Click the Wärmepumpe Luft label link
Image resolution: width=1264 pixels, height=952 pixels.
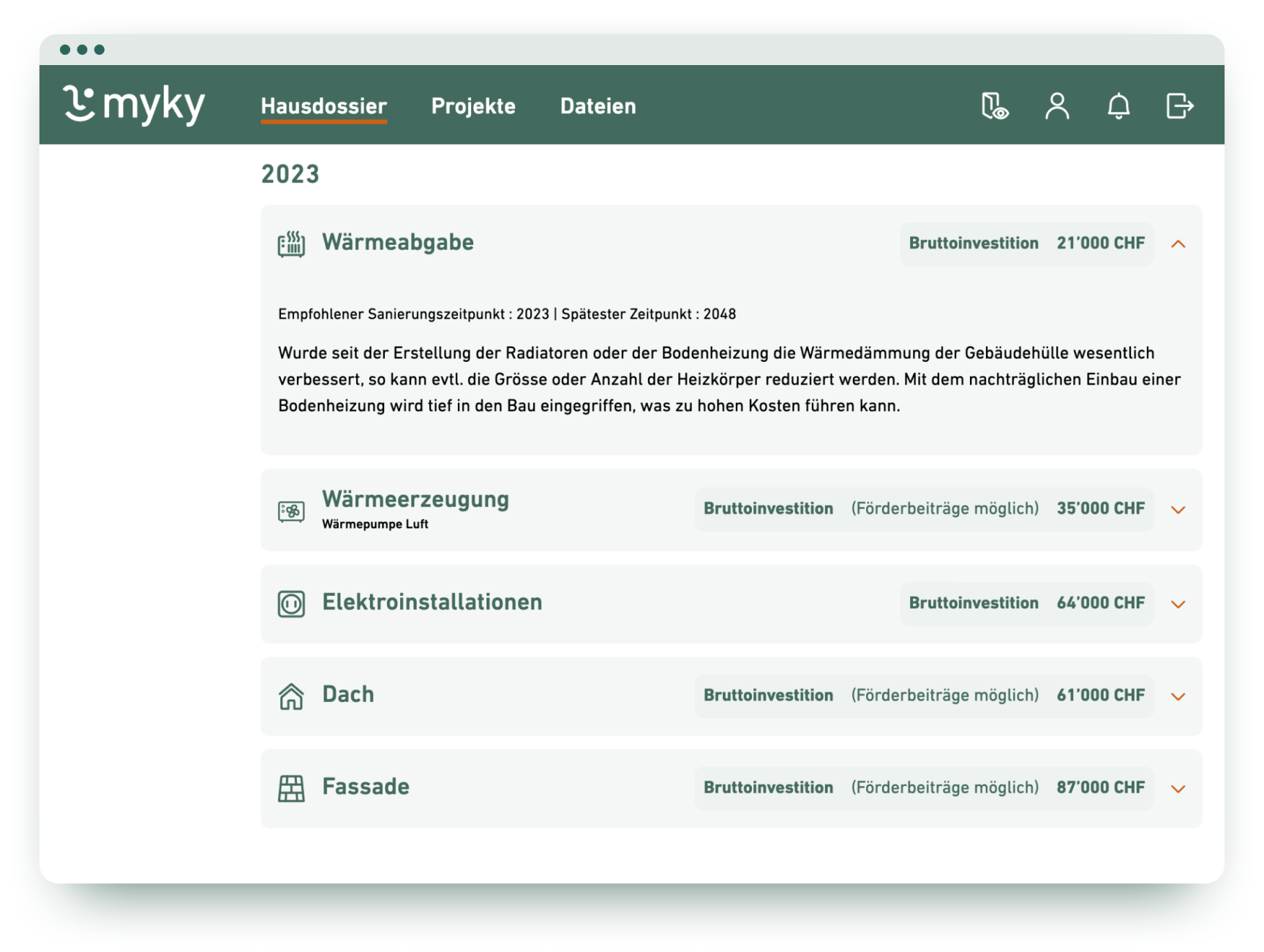[x=375, y=524]
